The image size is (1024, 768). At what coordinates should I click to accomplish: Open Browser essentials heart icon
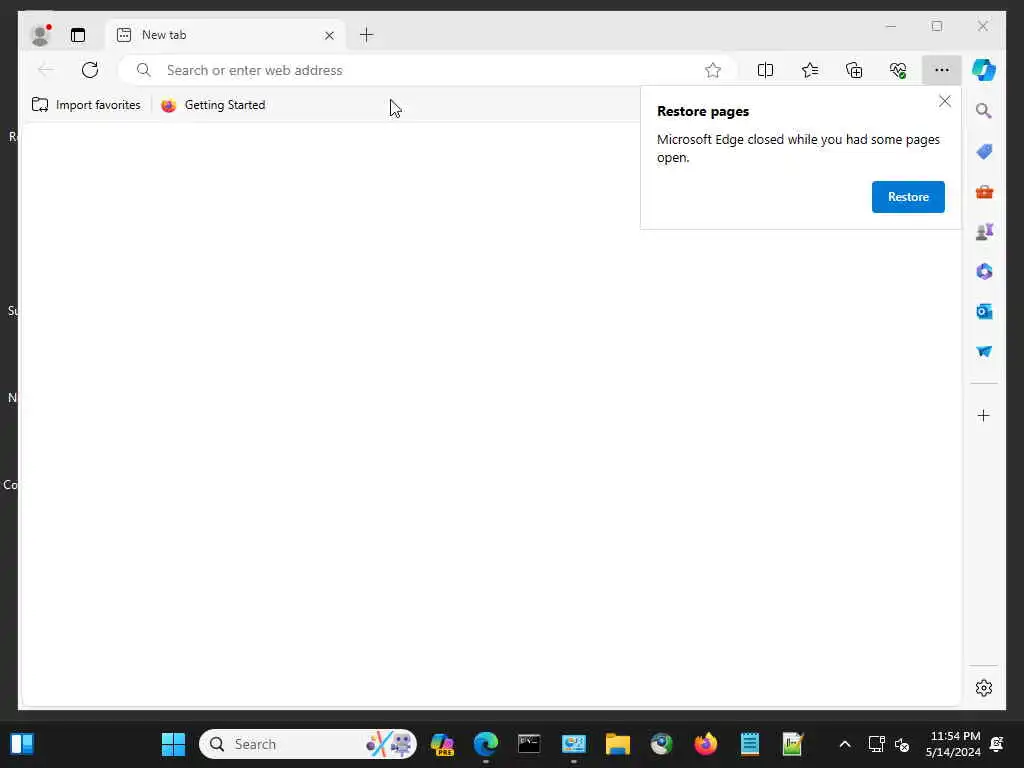tap(898, 70)
